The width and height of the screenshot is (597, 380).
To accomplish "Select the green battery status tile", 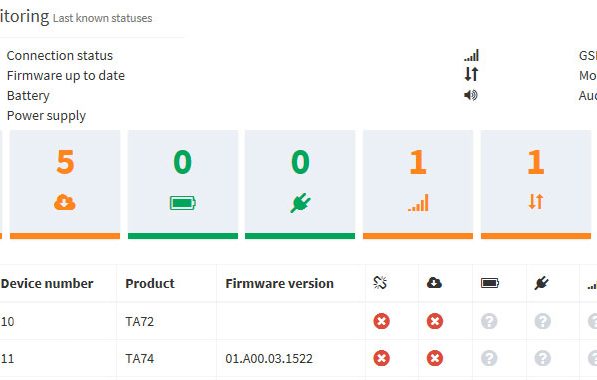I will pyautogui.click(x=183, y=185).
